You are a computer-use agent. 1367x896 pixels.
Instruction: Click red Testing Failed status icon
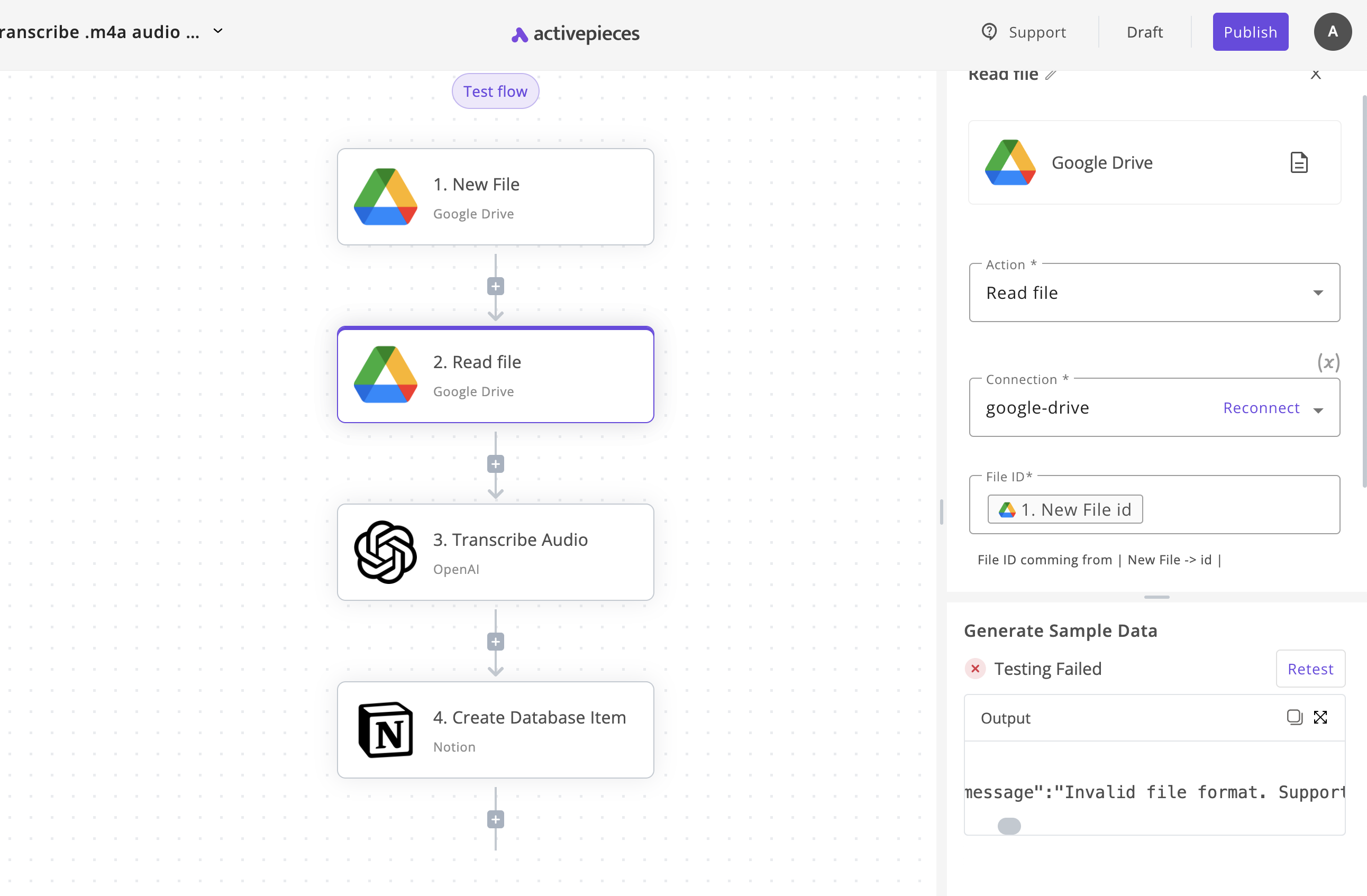pos(974,669)
